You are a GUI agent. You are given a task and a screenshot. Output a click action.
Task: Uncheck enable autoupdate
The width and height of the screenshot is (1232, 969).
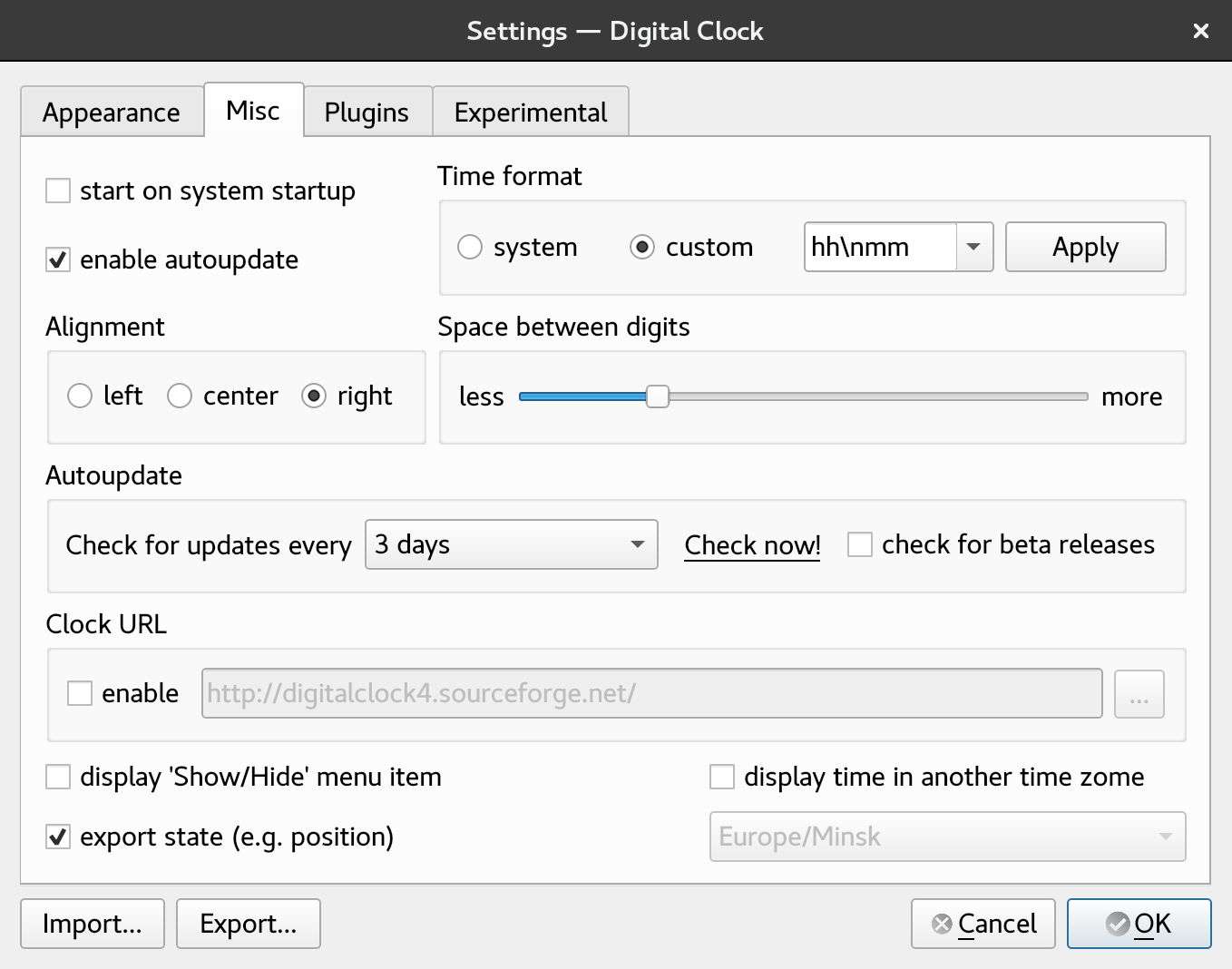[58, 260]
